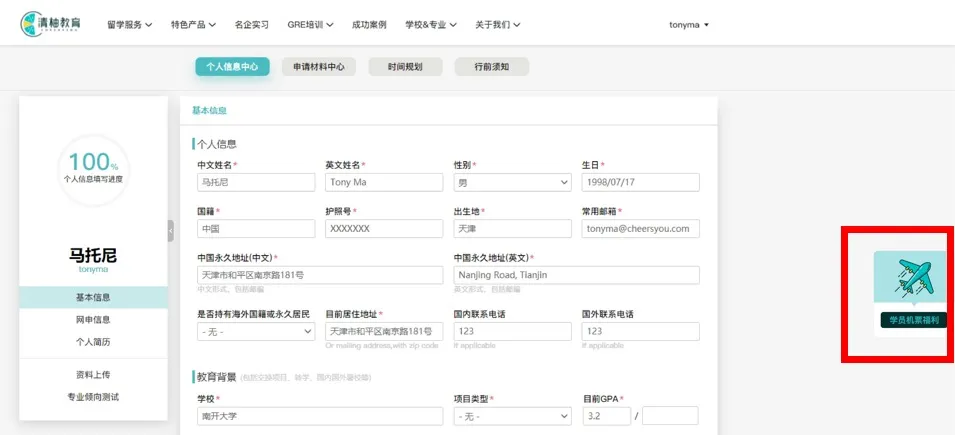Switch to the 时间规划 tab

pyautogui.click(x=405, y=67)
